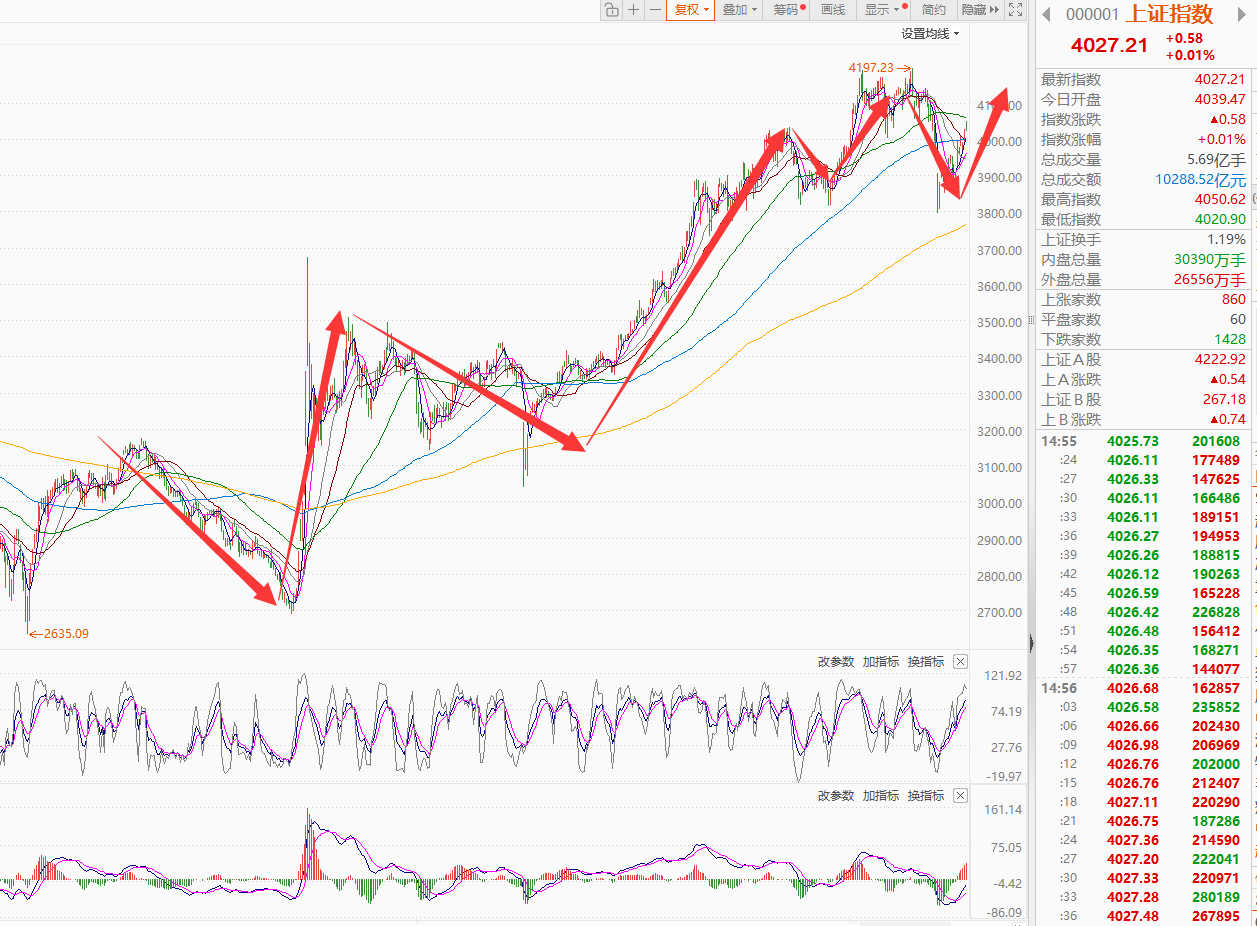Click the 161.14 MACD axis label

coord(1003,810)
